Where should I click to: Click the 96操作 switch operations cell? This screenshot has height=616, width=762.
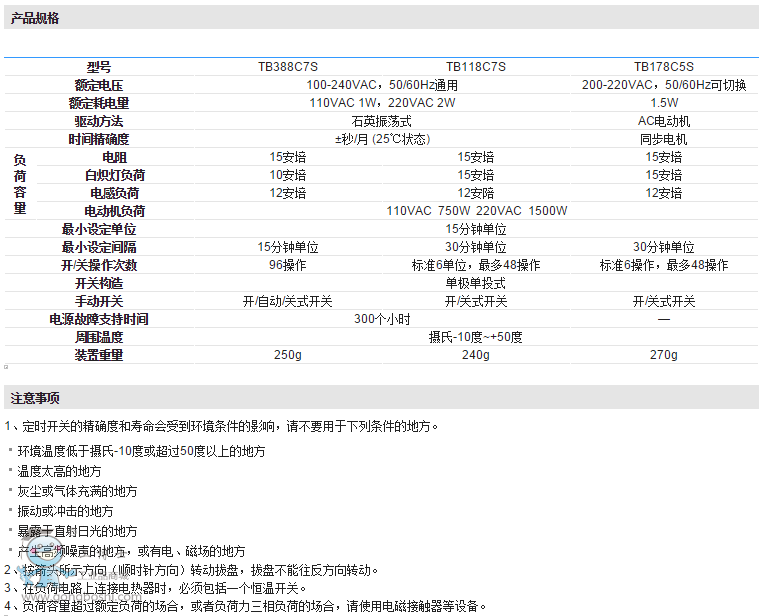click(x=288, y=265)
